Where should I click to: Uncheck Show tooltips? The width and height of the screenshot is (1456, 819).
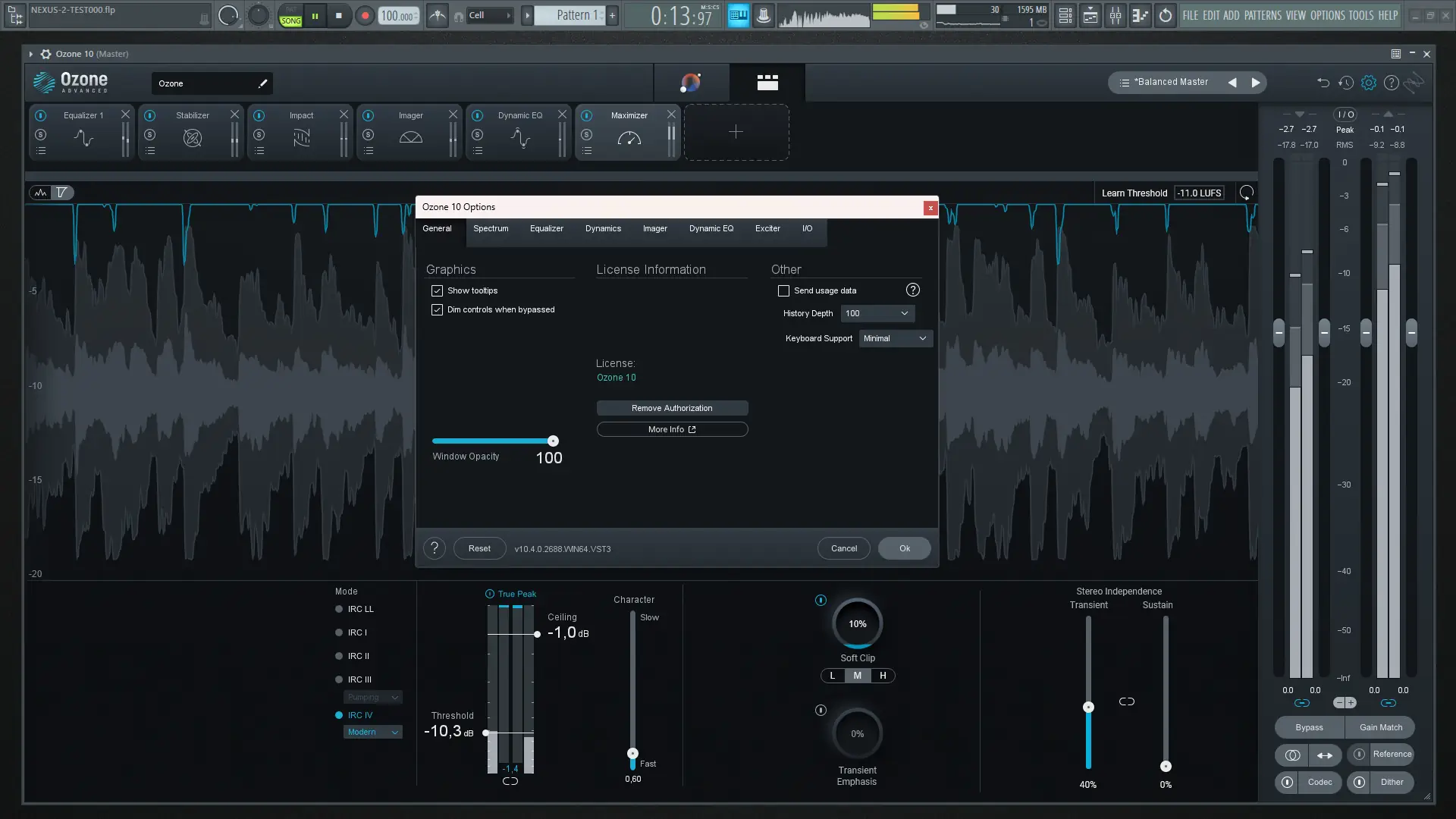437,290
